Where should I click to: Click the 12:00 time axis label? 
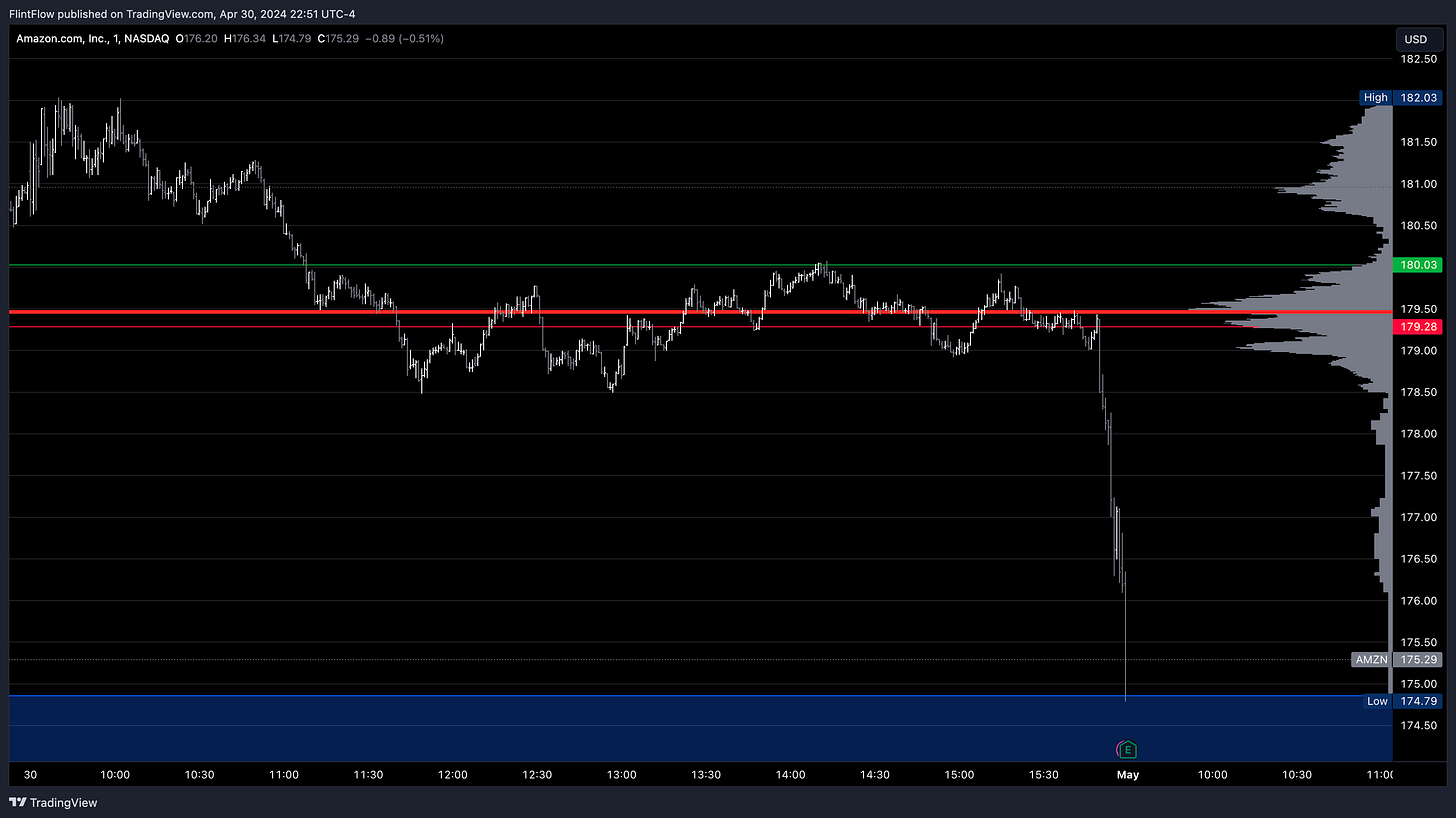click(x=454, y=775)
